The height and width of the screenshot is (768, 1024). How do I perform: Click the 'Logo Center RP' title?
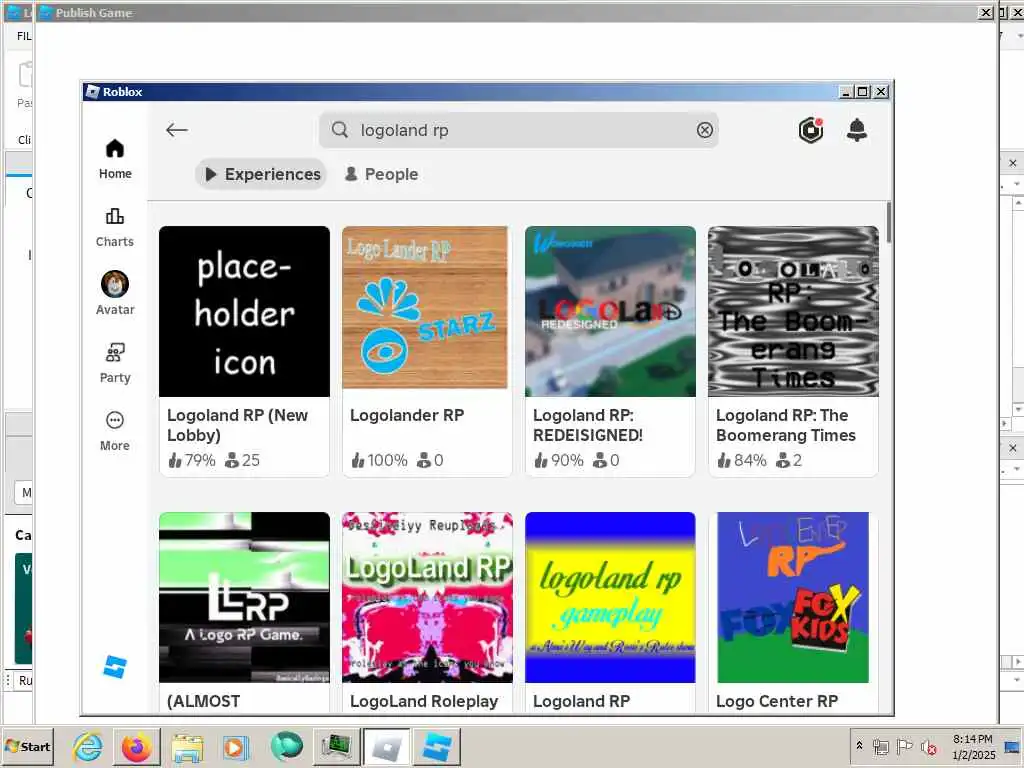tap(776, 701)
